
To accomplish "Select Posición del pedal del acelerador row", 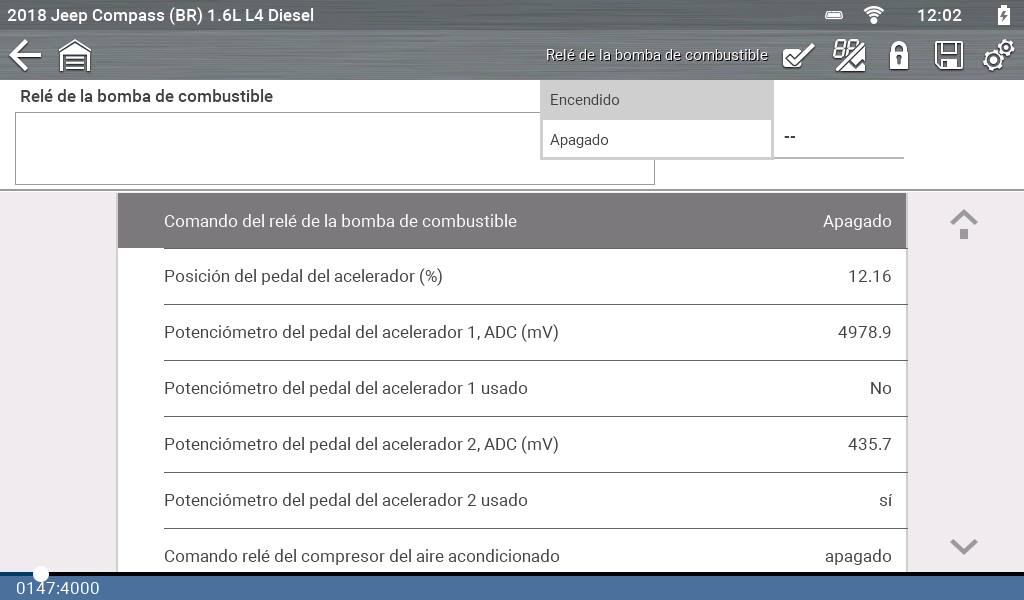I will 512,276.
